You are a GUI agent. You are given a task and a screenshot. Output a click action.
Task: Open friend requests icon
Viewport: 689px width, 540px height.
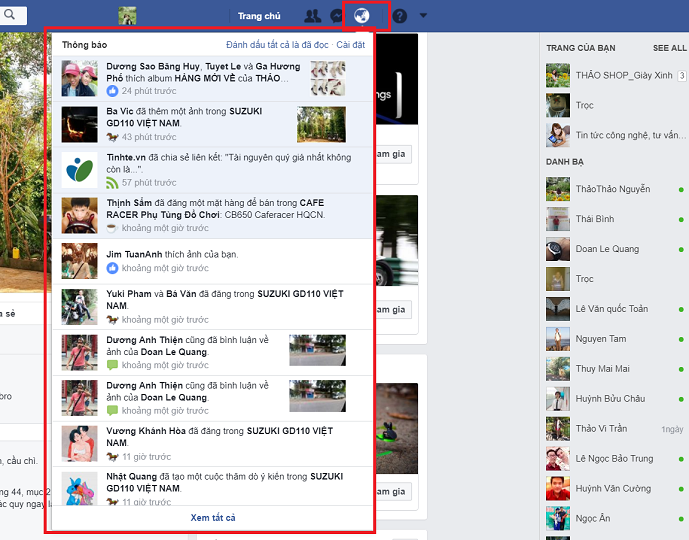click(312, 16)
